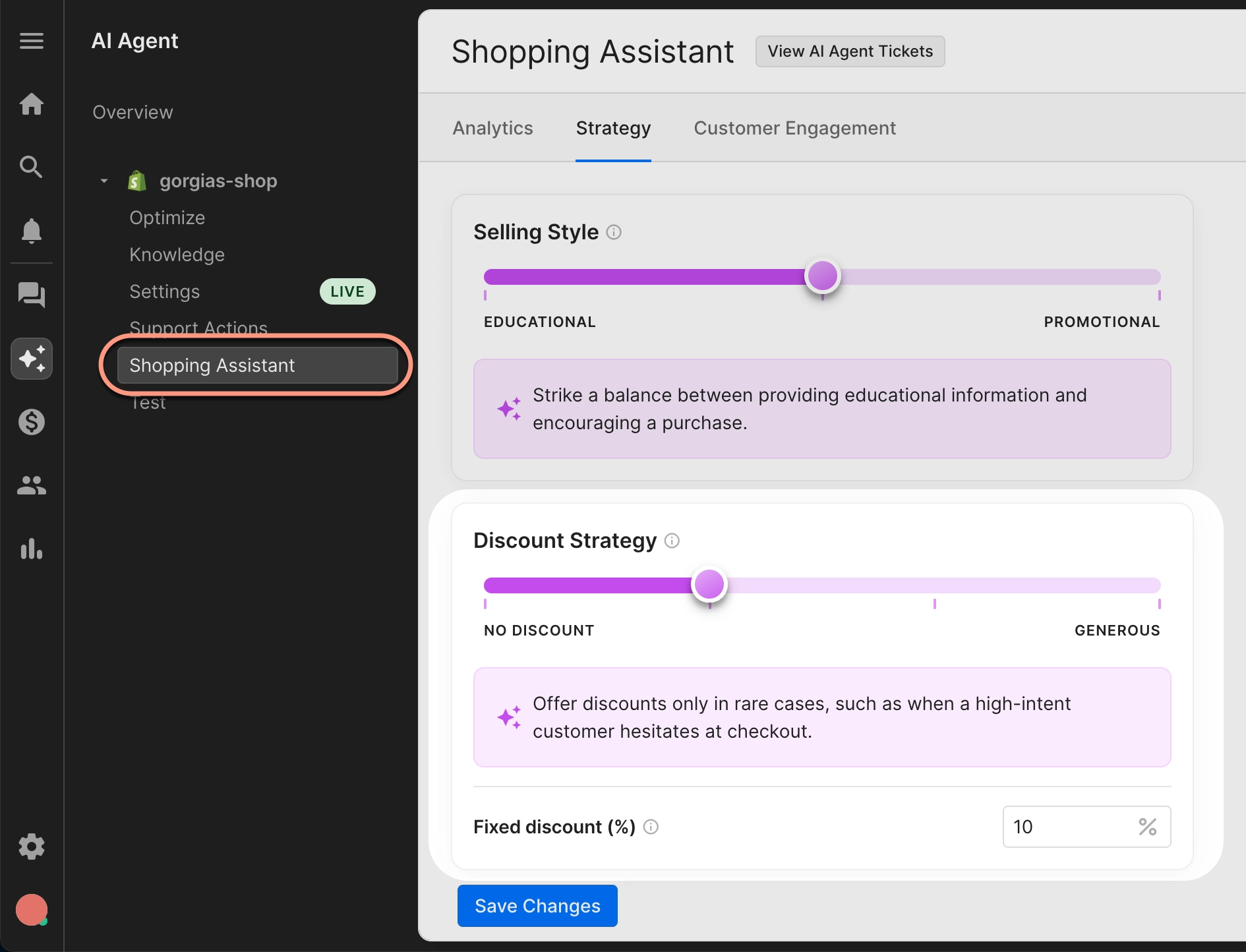
Task: Open Overview in AI Agent menu
Action: [x=133, y=112]
